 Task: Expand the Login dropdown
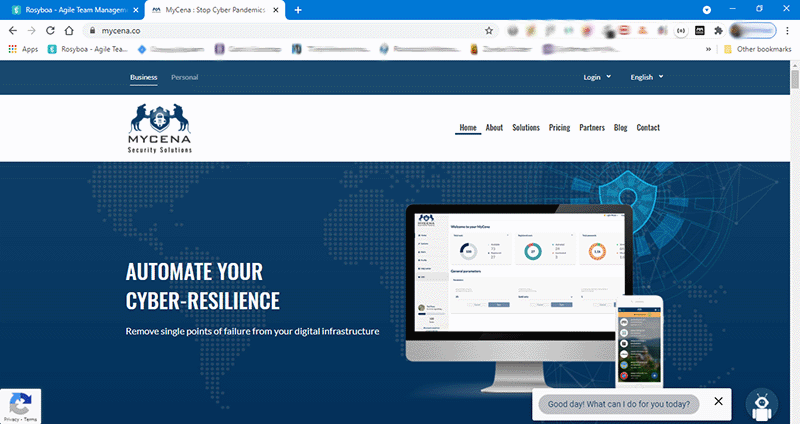pos(595,77)
